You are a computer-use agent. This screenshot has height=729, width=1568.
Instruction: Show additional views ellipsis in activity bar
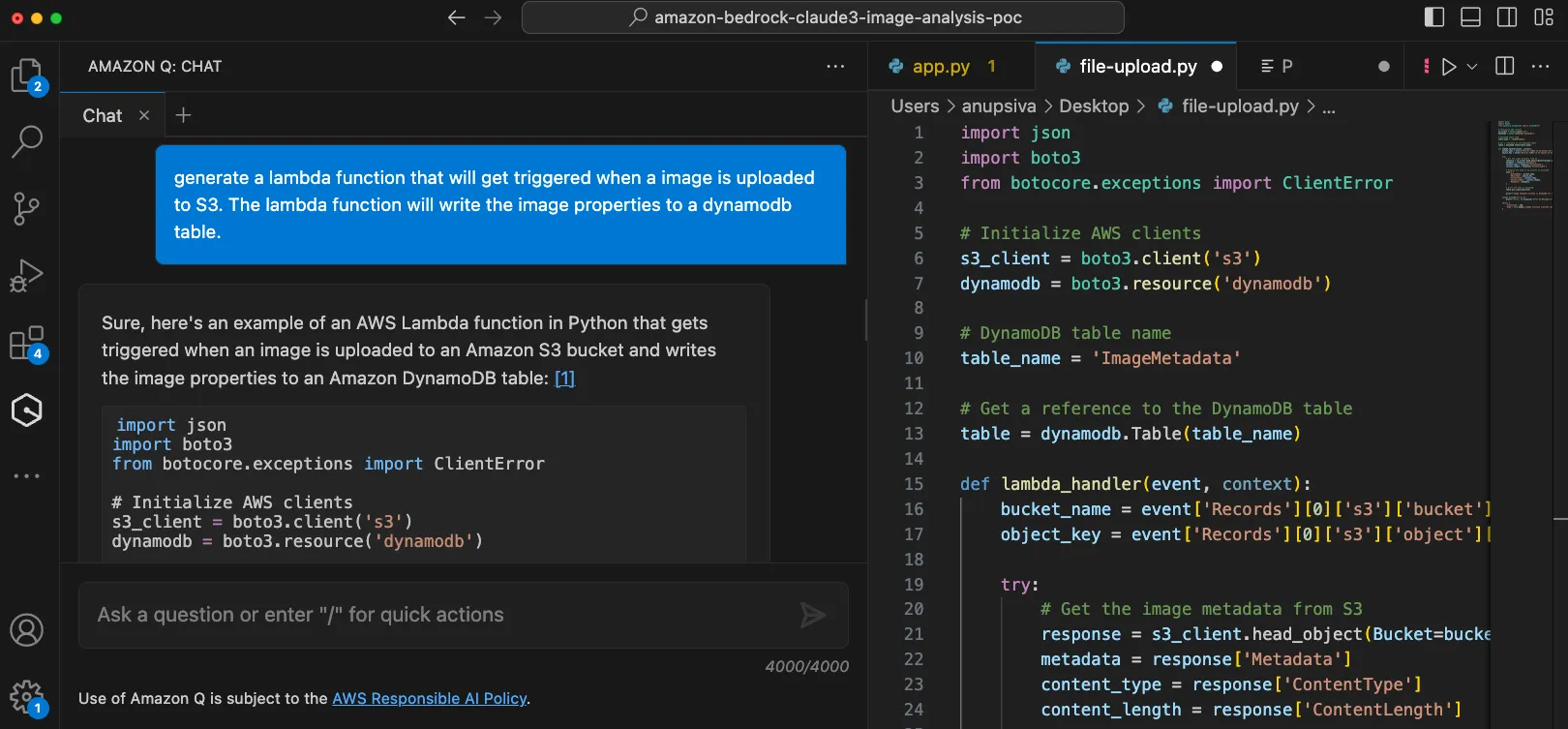[26, 476]
